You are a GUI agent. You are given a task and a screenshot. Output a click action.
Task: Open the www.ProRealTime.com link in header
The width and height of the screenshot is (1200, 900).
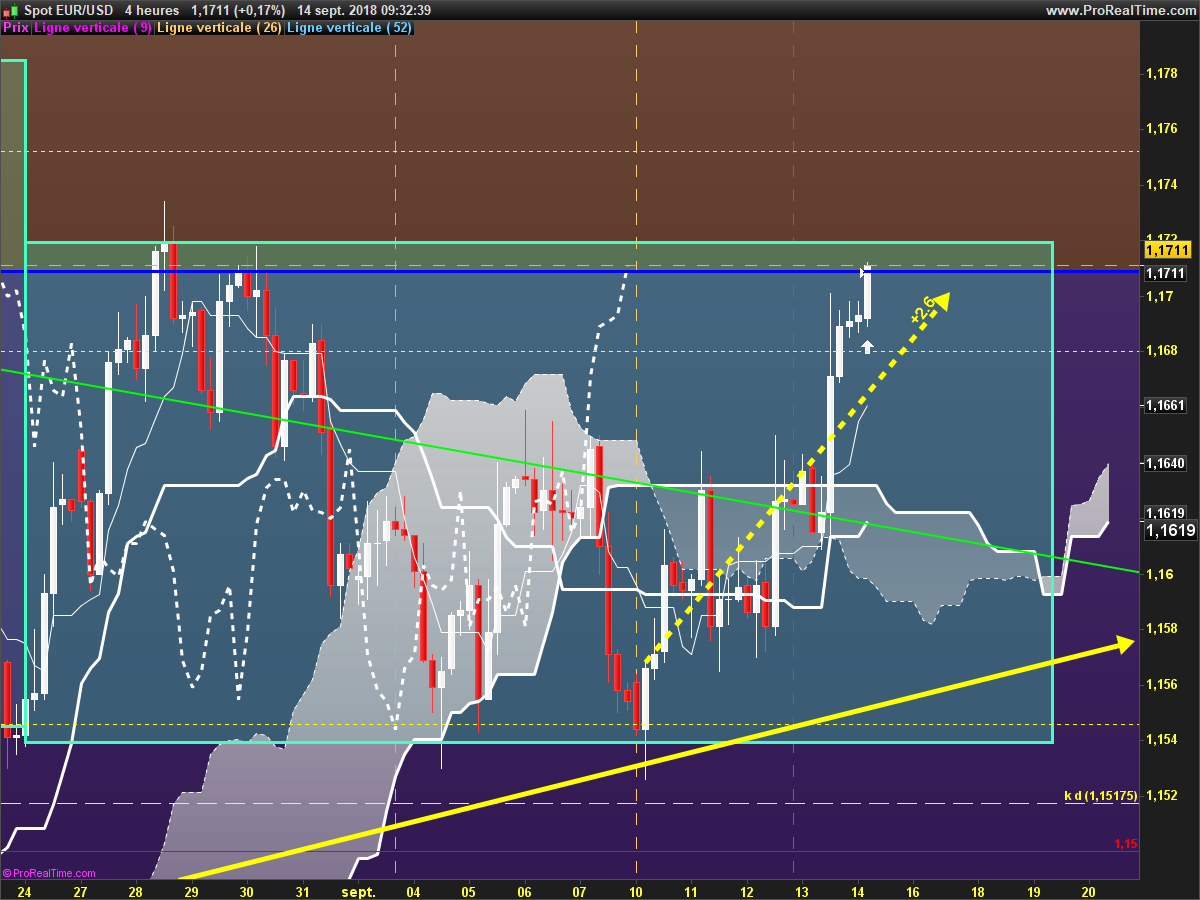coord(1120,10)
